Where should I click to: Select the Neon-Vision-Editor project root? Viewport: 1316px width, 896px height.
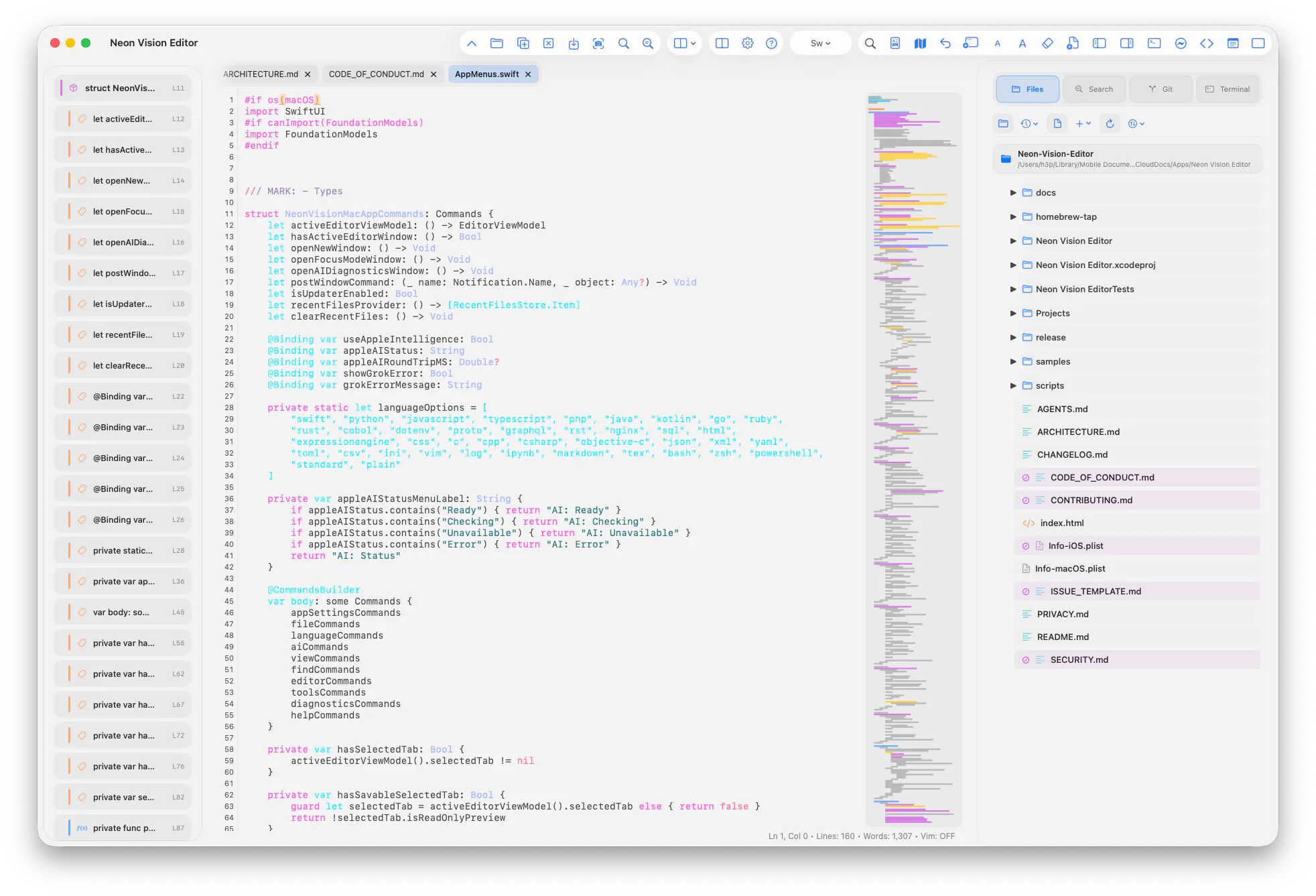click(1127, 159)
